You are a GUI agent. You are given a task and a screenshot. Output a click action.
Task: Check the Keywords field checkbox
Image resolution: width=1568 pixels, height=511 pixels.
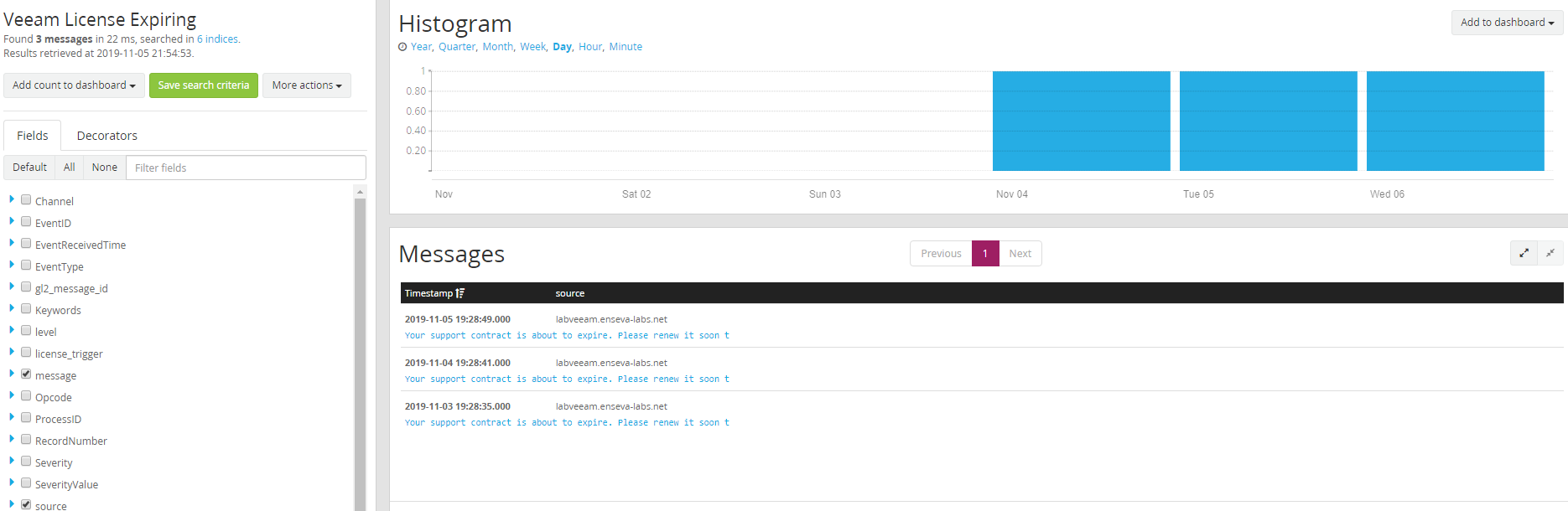tap(26, 308)
